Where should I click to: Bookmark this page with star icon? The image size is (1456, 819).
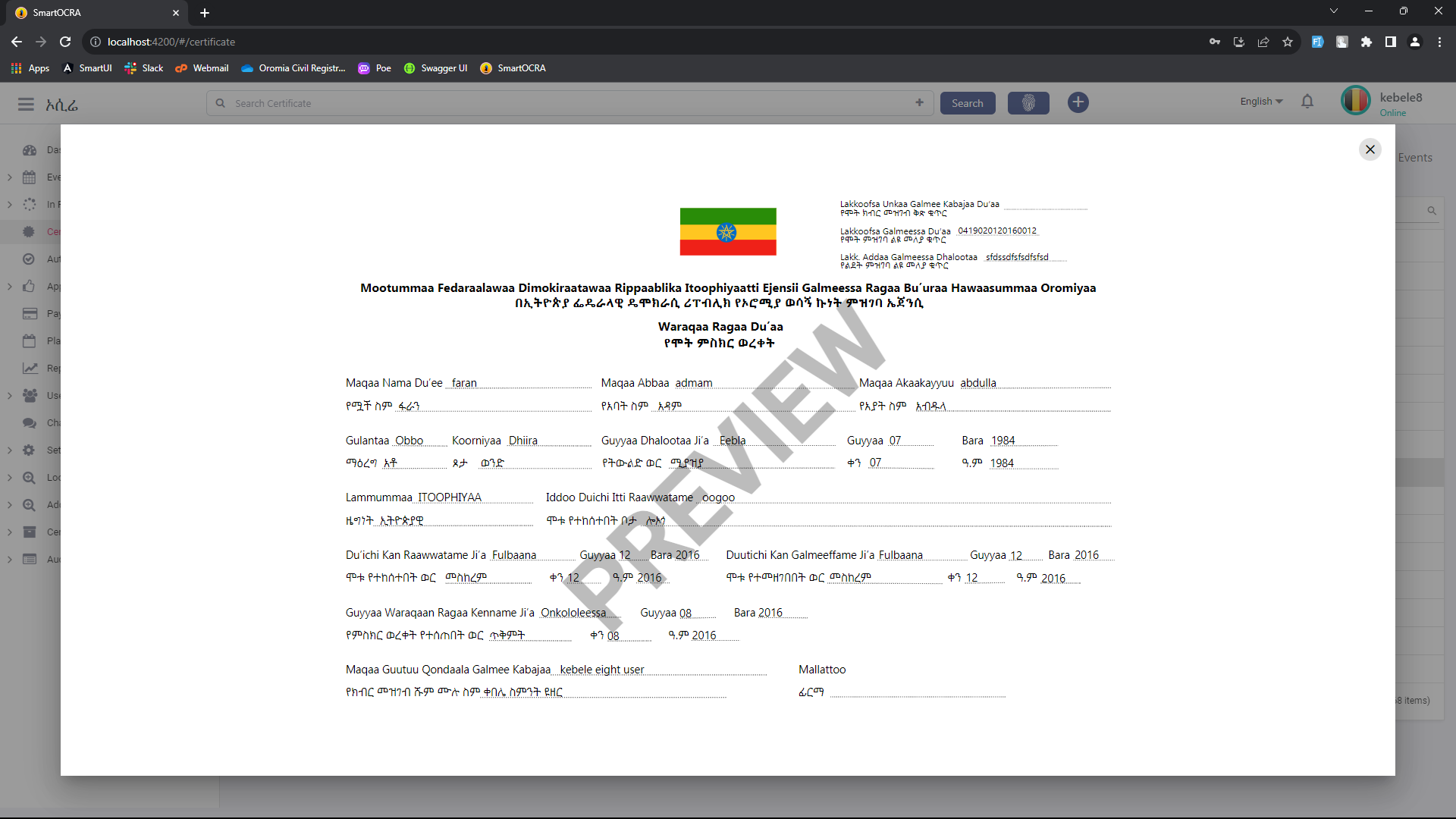[x=1287, y=42]
